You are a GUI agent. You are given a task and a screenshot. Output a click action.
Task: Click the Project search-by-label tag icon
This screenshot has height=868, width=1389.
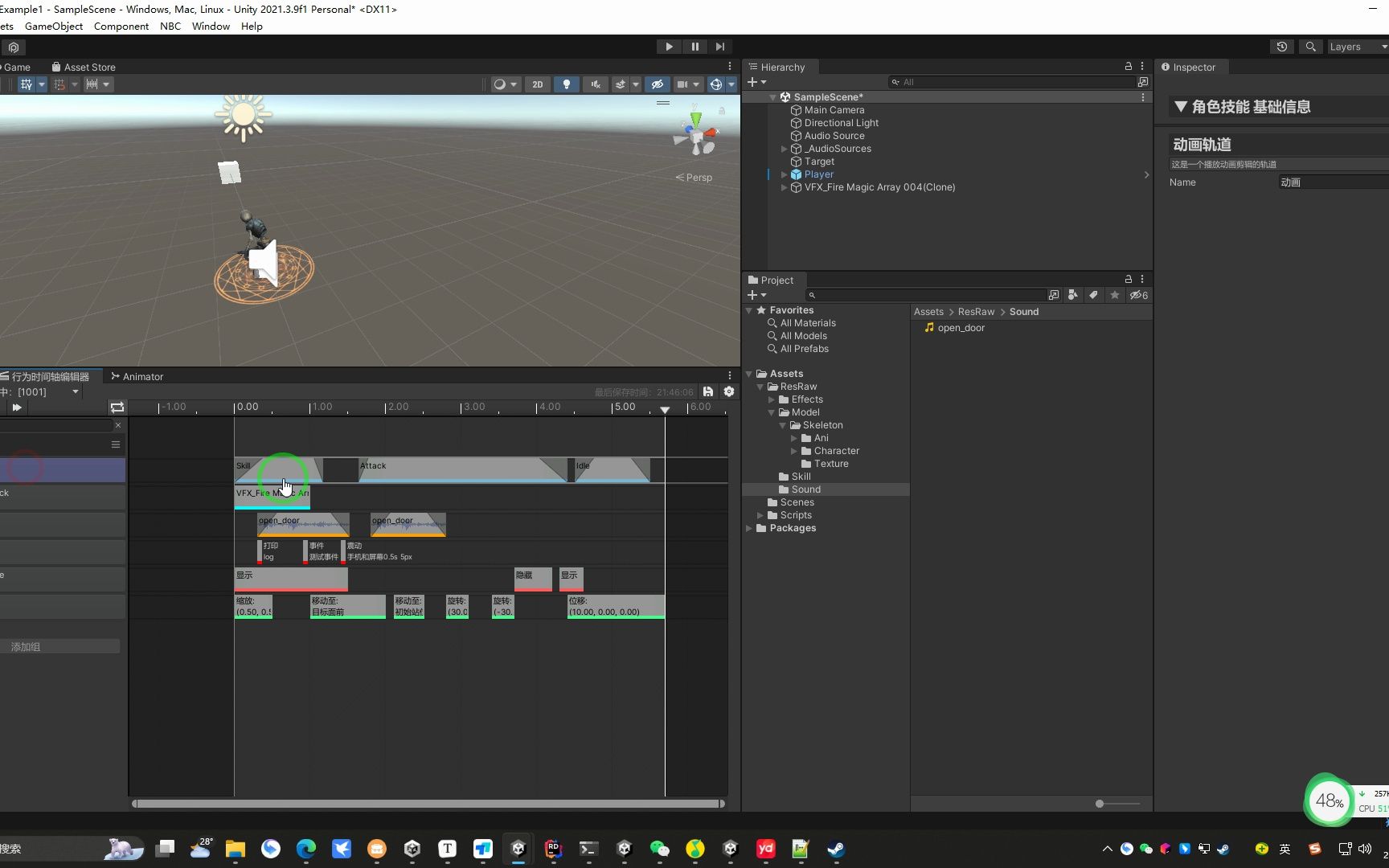click(1093, 295)
